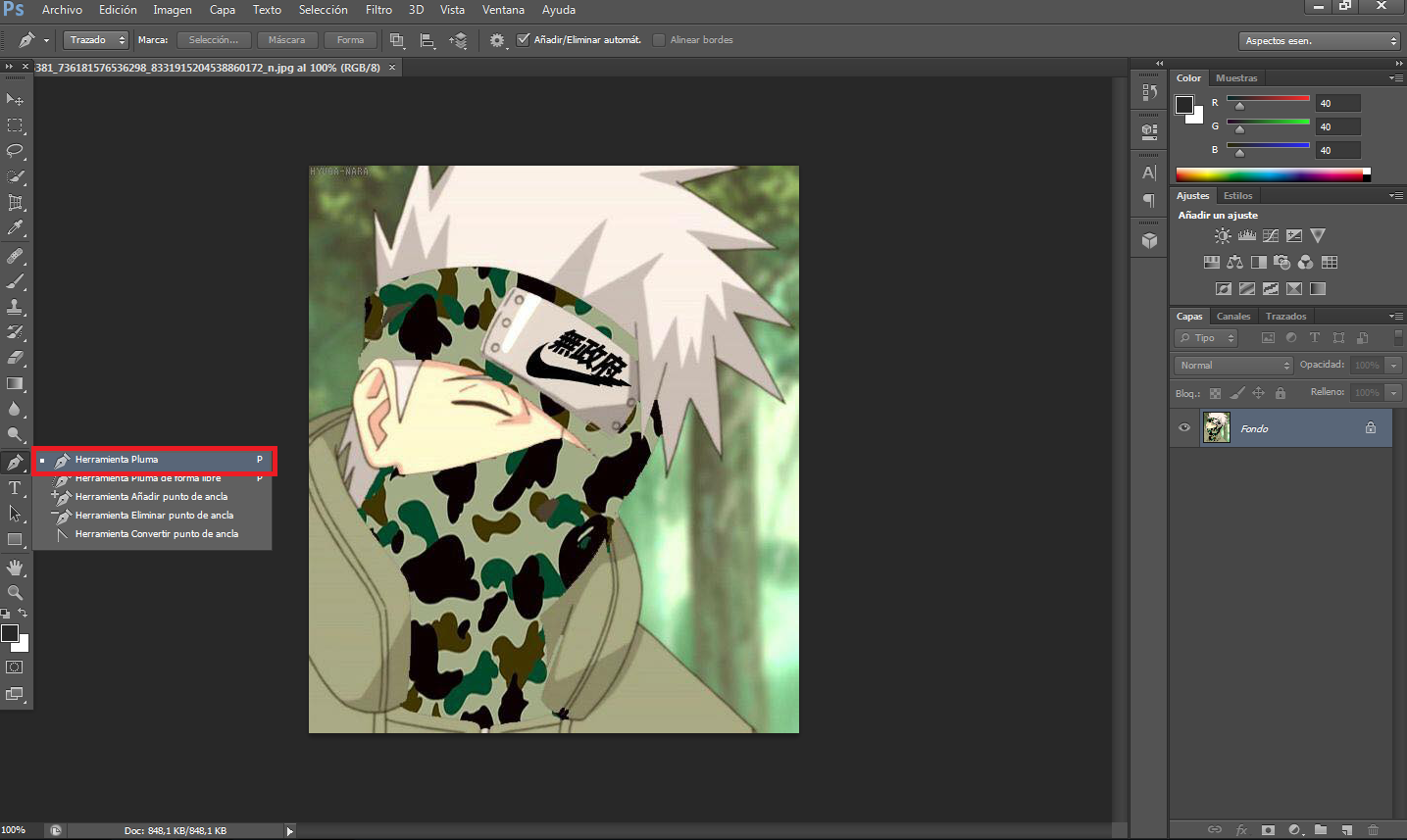
Task: Click the R red color slider
Action: (x=1268, y=99)
